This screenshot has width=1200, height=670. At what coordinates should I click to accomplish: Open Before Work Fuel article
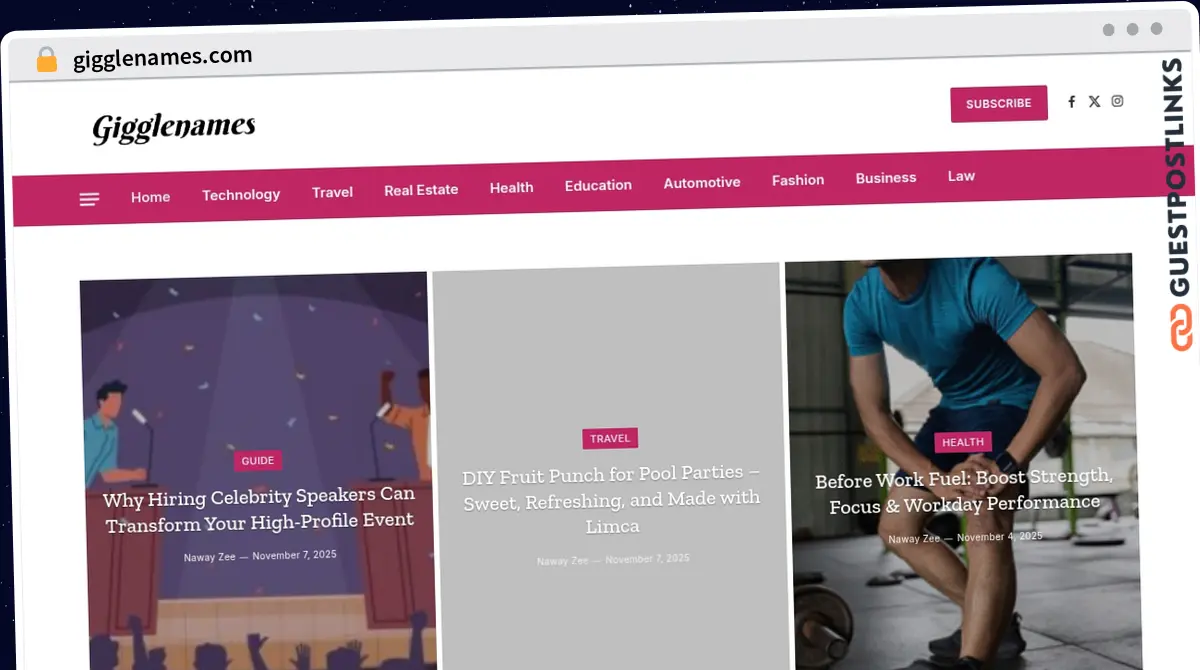(964, 491)
